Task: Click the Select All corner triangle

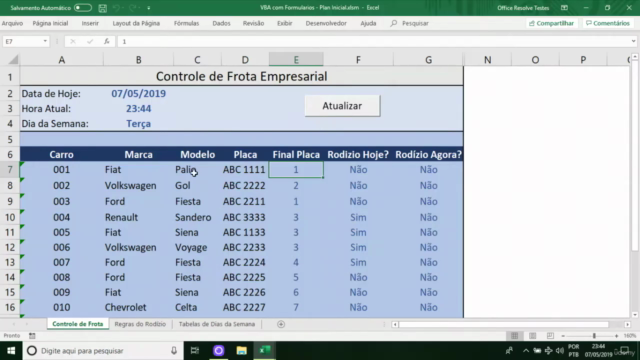Action: click(13, 60)
